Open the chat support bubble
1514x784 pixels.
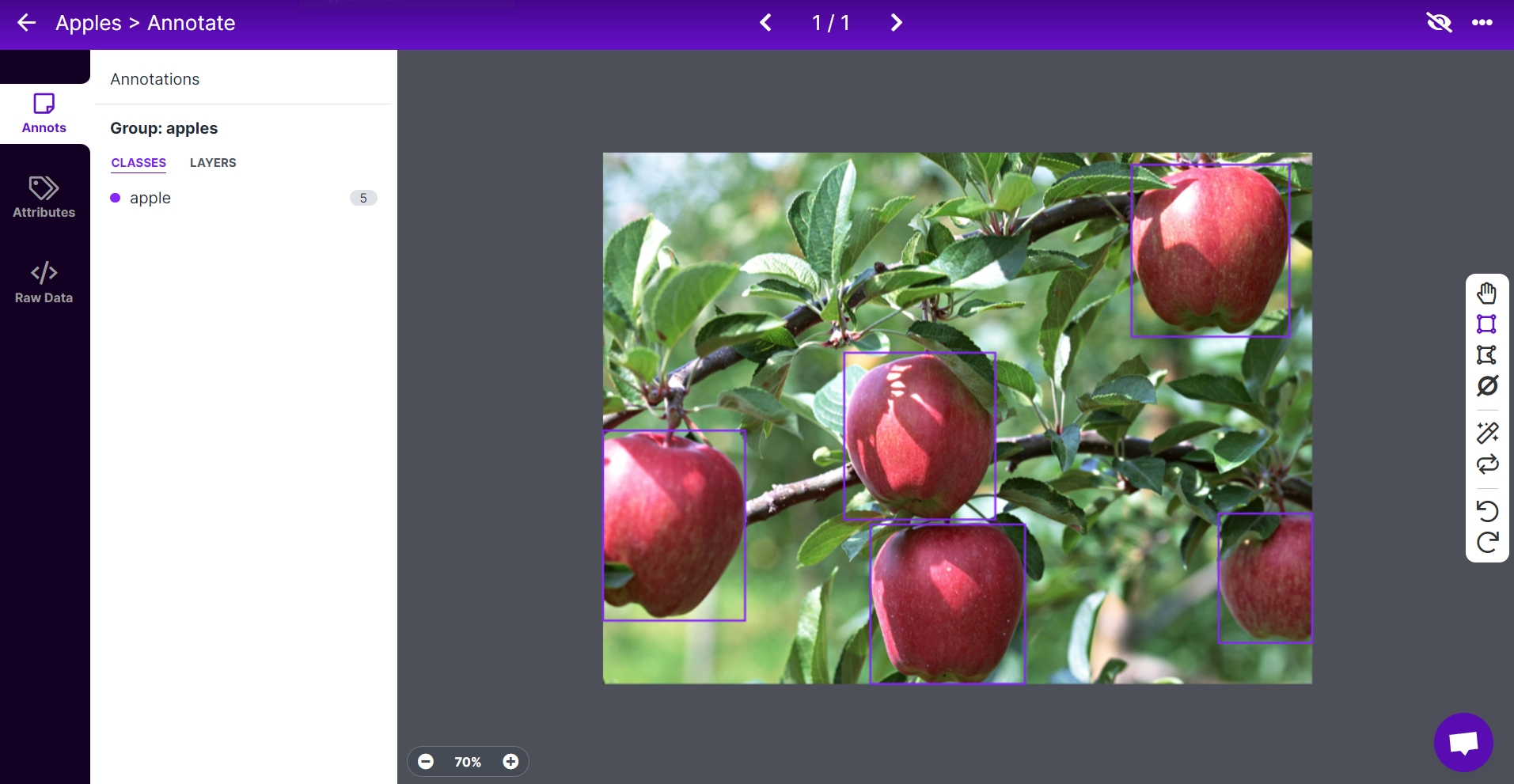(x=1463, y=742)
